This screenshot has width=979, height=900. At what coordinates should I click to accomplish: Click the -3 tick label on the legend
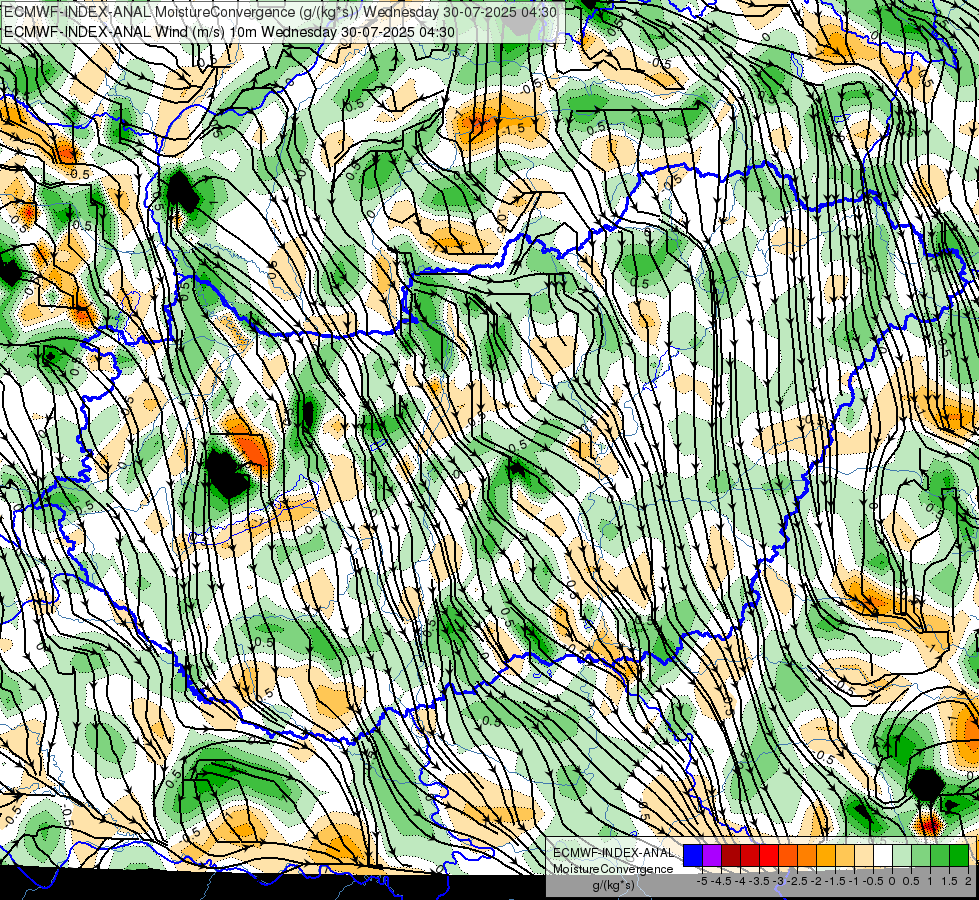779,881
